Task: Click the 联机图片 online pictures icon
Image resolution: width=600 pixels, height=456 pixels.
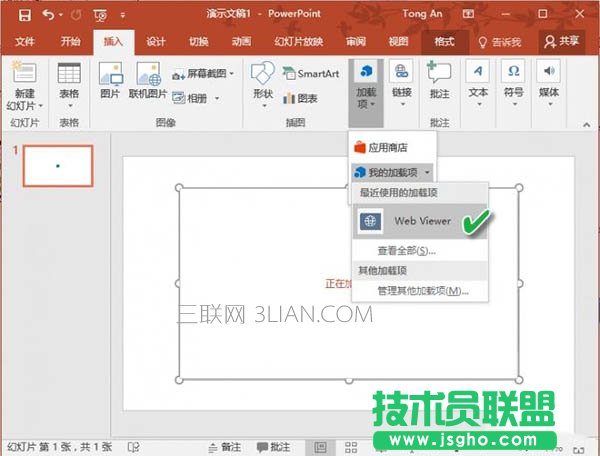Action: point(148,73)
